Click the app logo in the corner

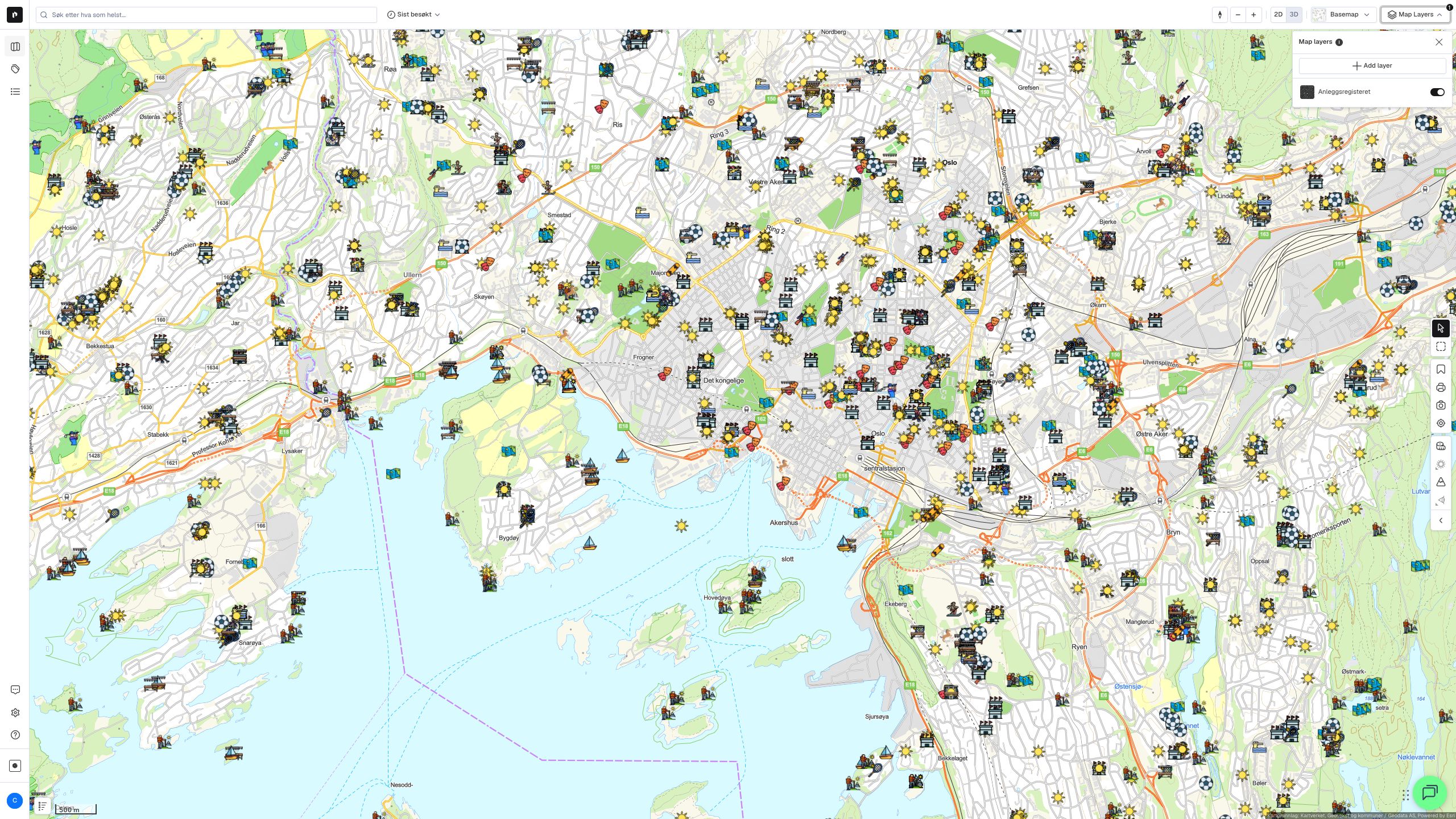point(15,15)
